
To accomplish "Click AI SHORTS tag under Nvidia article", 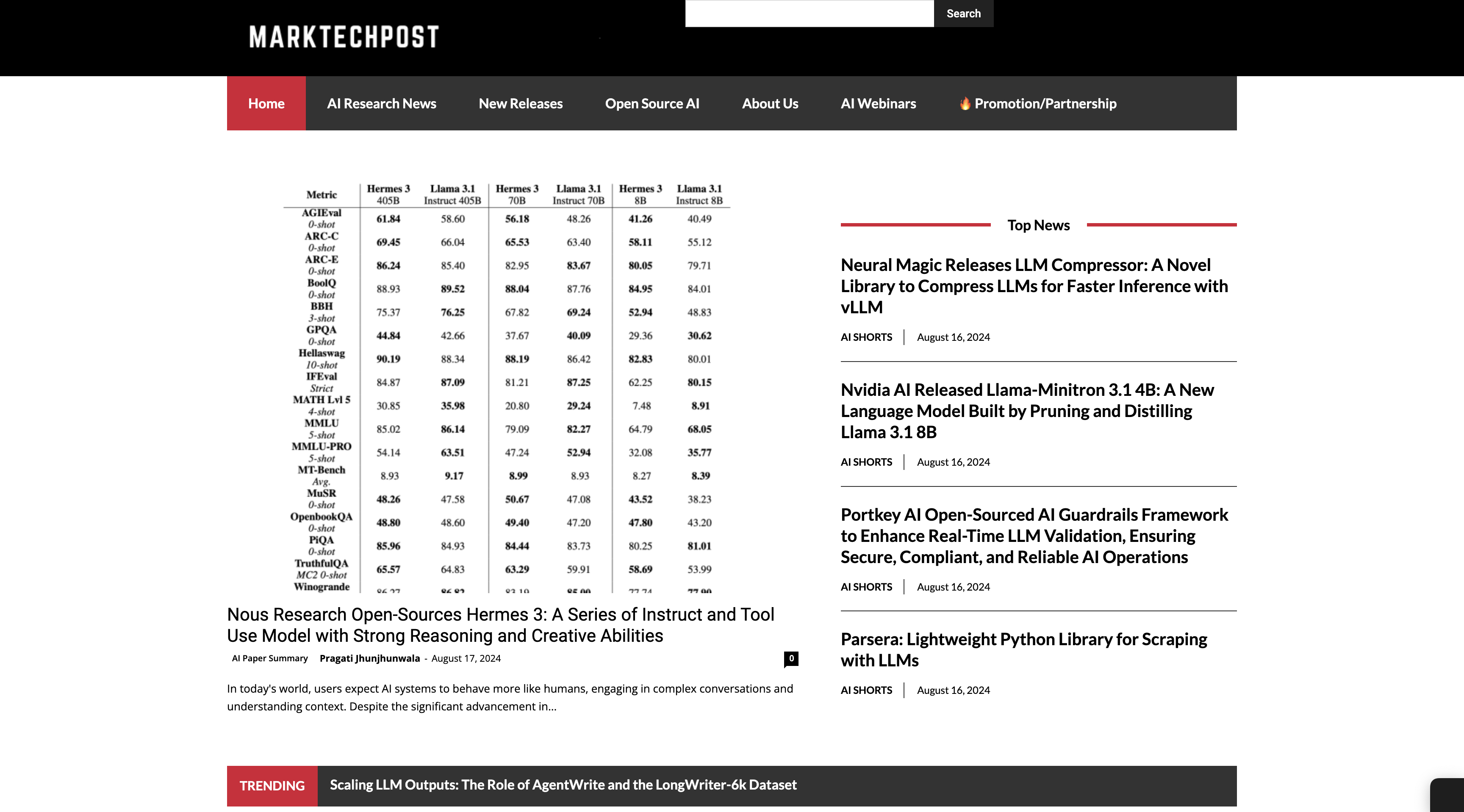I will 866,461.
